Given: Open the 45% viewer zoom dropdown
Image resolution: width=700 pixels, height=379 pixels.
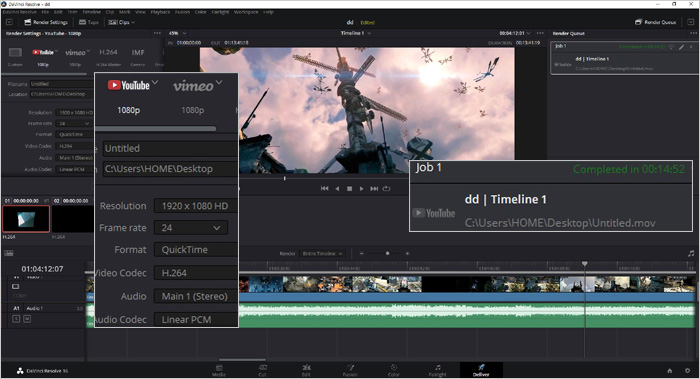Looking at the screenshot, I should coord(177,33).
